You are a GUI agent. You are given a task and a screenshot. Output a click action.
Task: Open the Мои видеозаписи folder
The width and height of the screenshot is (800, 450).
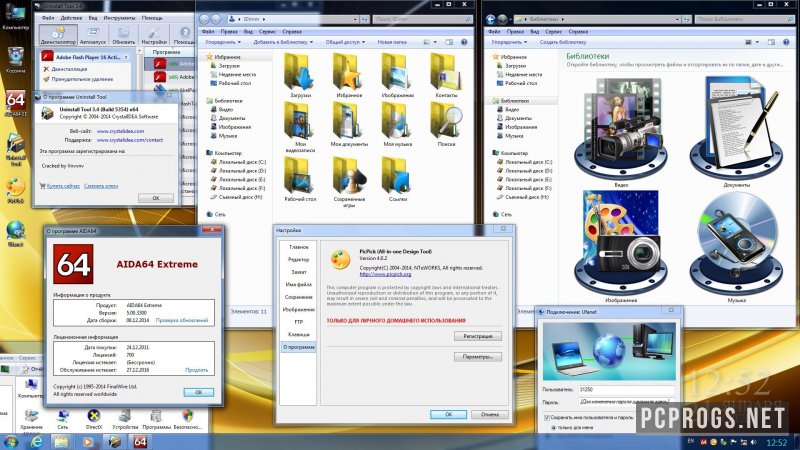point(300,126)
